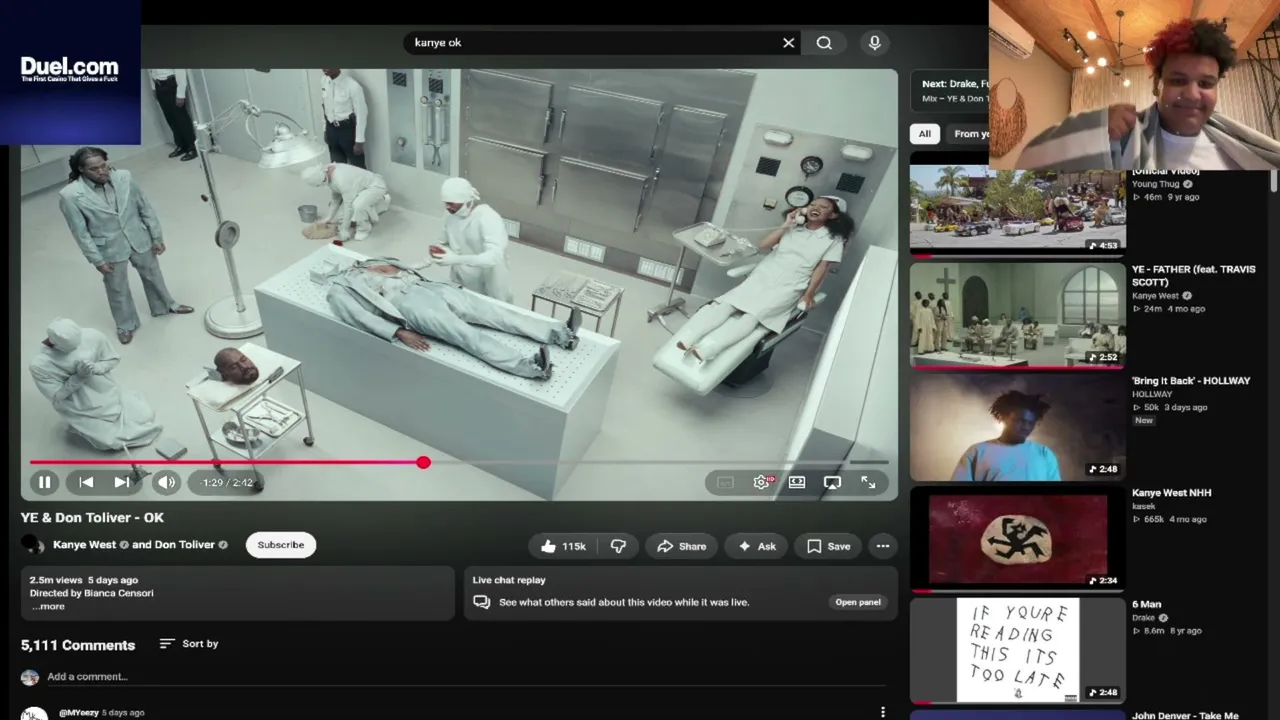Focus the search field containing "kanye ok"

coord(595,43)
